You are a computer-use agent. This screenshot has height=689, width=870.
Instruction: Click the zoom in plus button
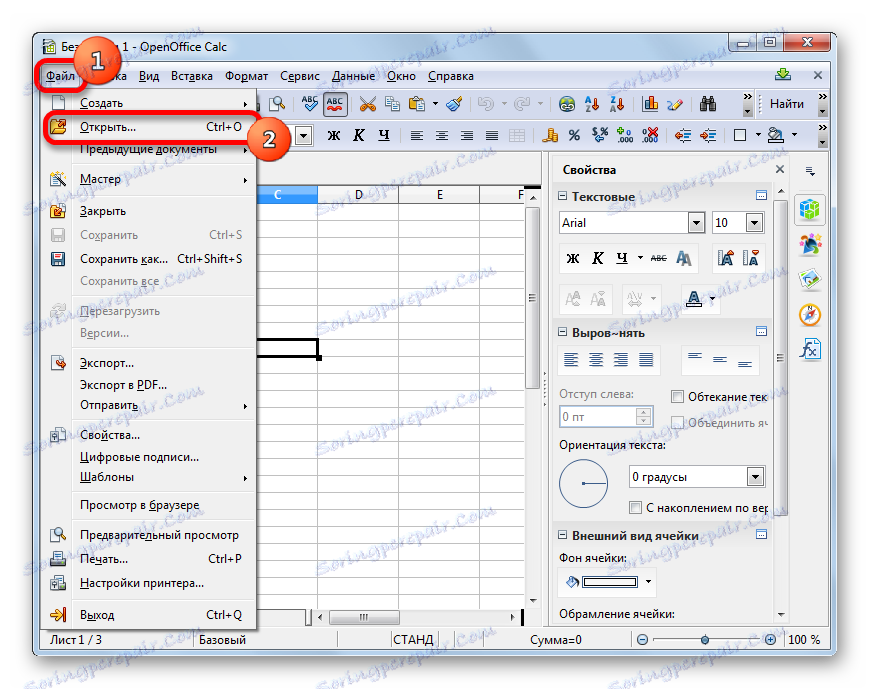tap(770, 640)
